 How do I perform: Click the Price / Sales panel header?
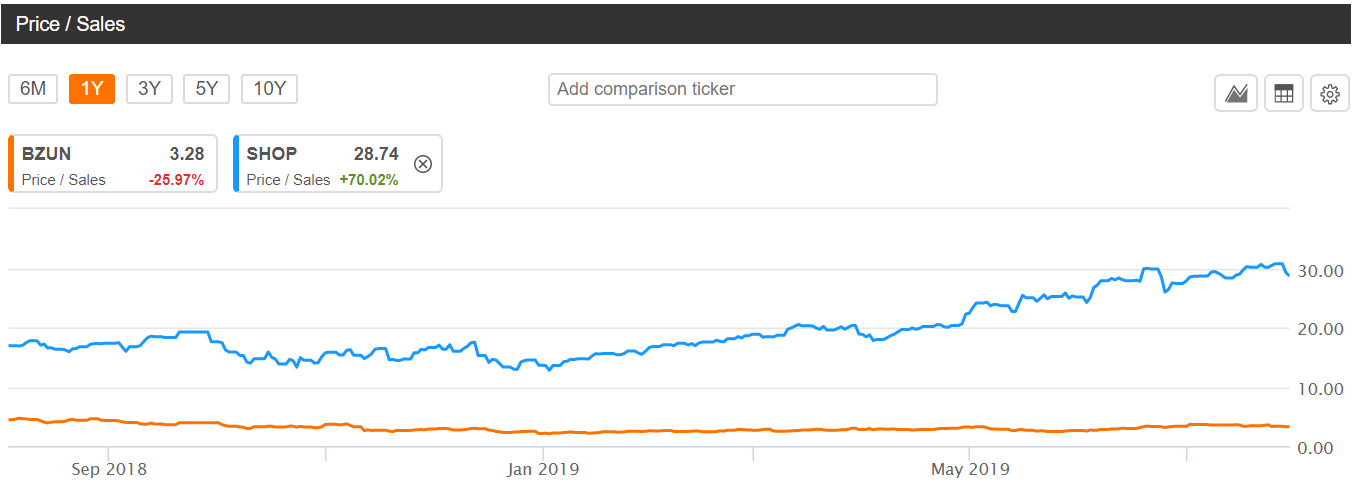click(x=70, y=24)
